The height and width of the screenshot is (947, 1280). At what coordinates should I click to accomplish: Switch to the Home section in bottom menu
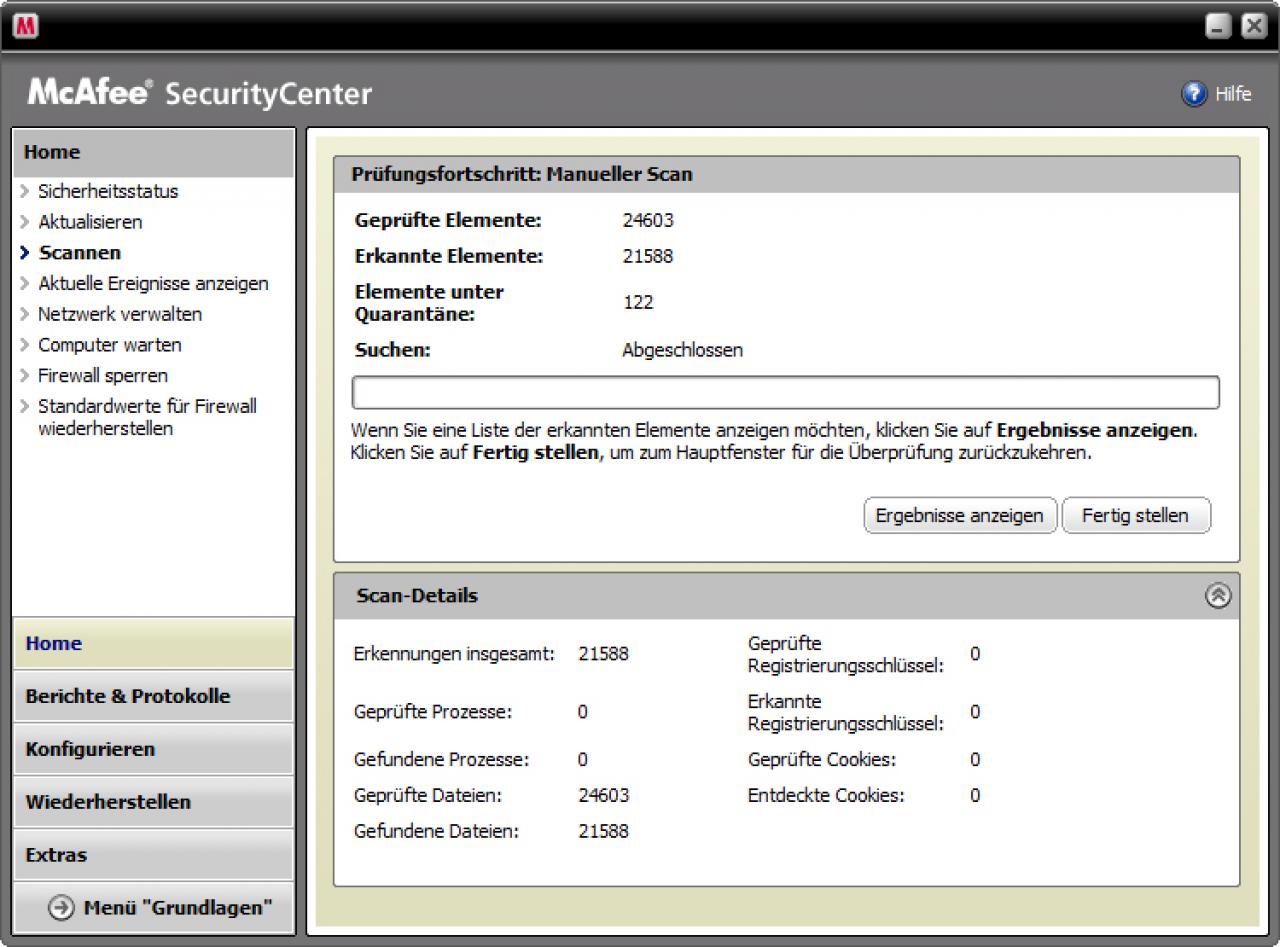point(154,643)
